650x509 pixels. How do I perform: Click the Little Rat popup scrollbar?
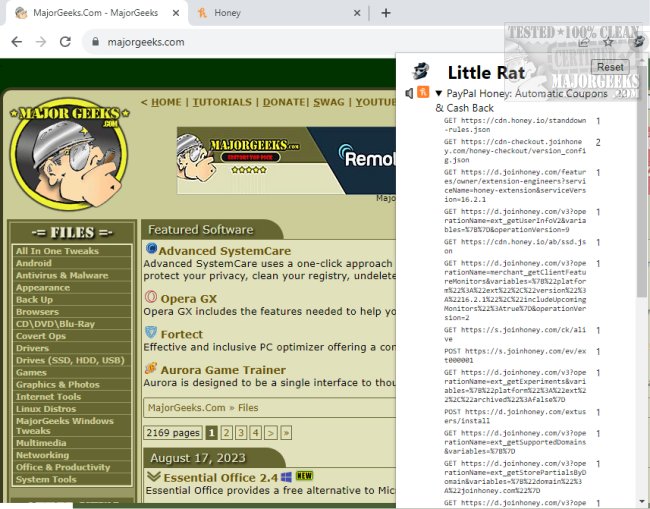[642, 180]
